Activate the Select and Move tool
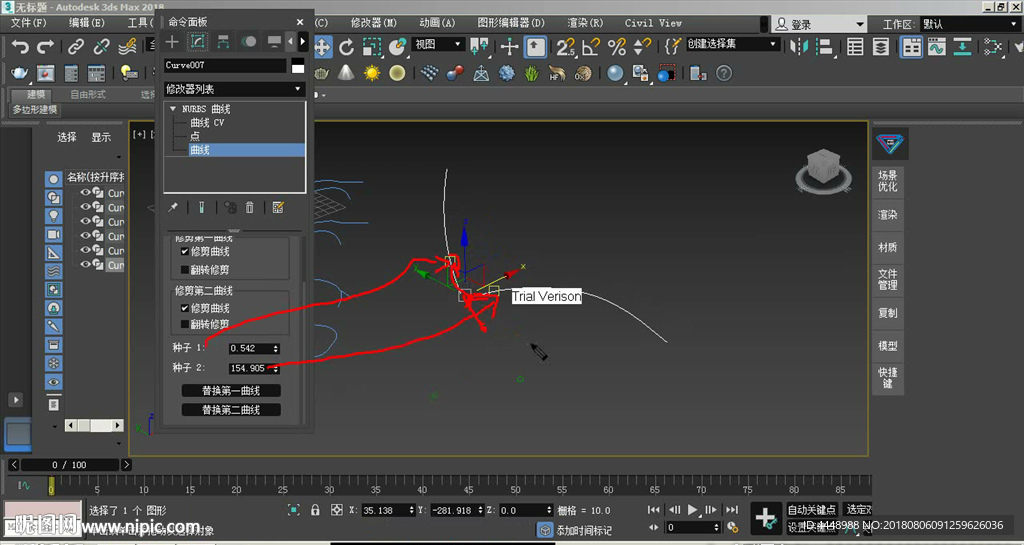 tap(323, 47)
